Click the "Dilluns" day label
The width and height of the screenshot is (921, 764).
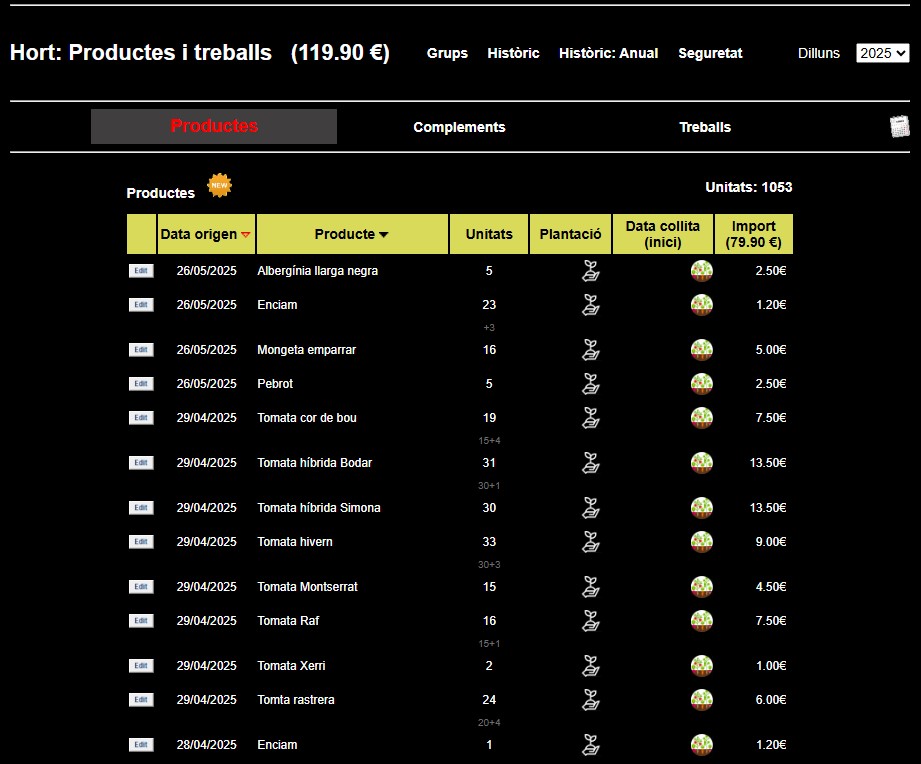click(x=819, y=53)
